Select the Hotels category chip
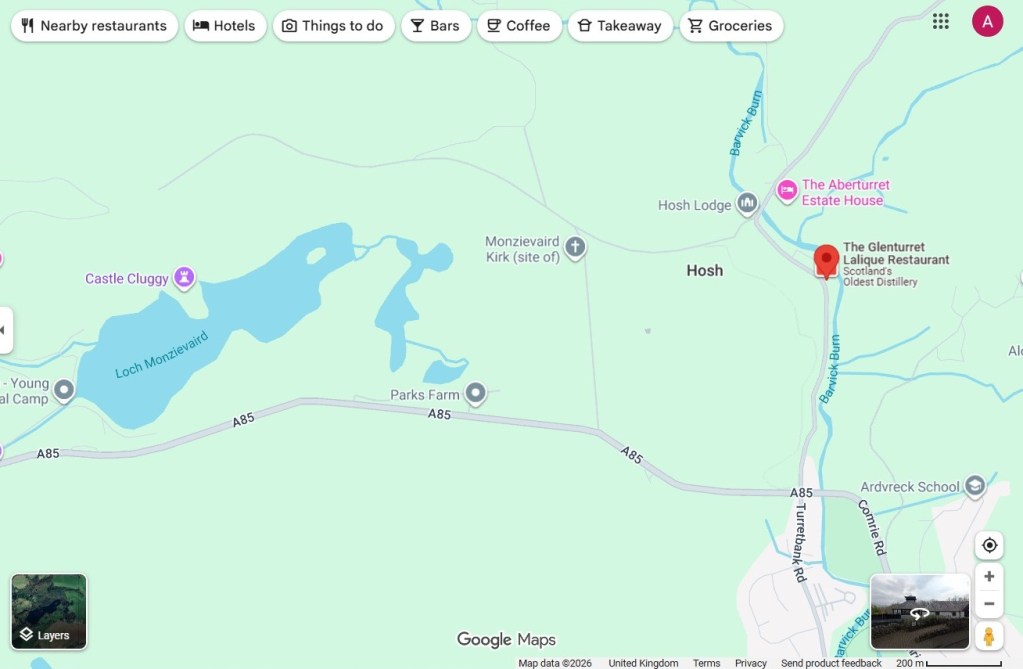Viewport: 1023px width, 669px height. pos(225,26)
